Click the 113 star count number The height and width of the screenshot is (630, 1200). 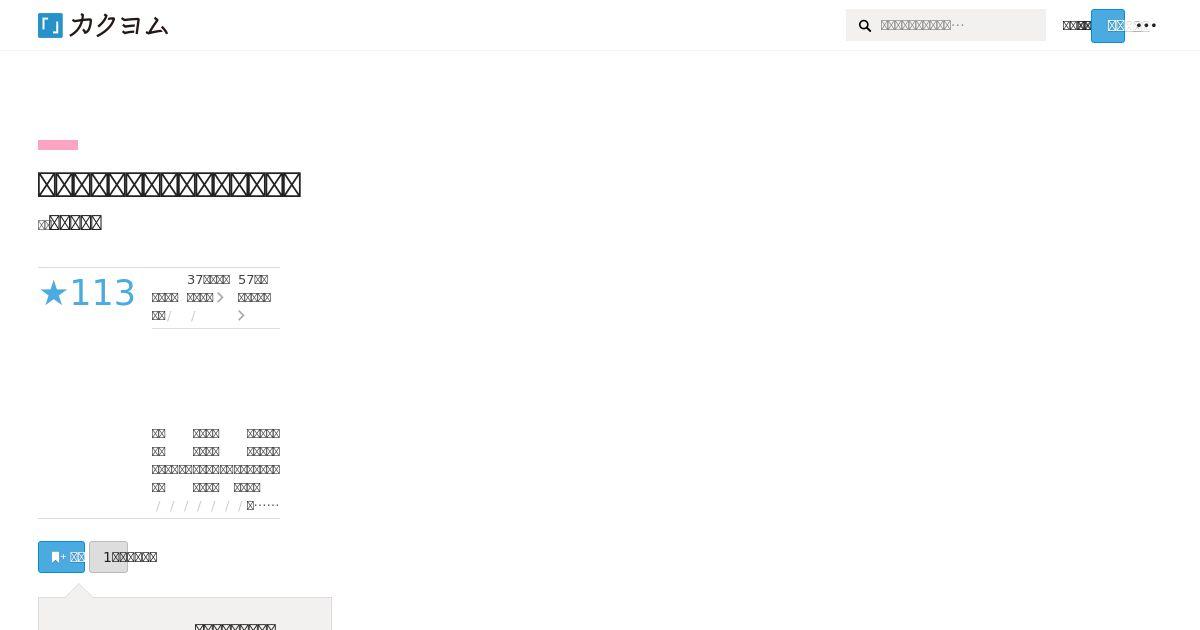[x=102, y=293]
